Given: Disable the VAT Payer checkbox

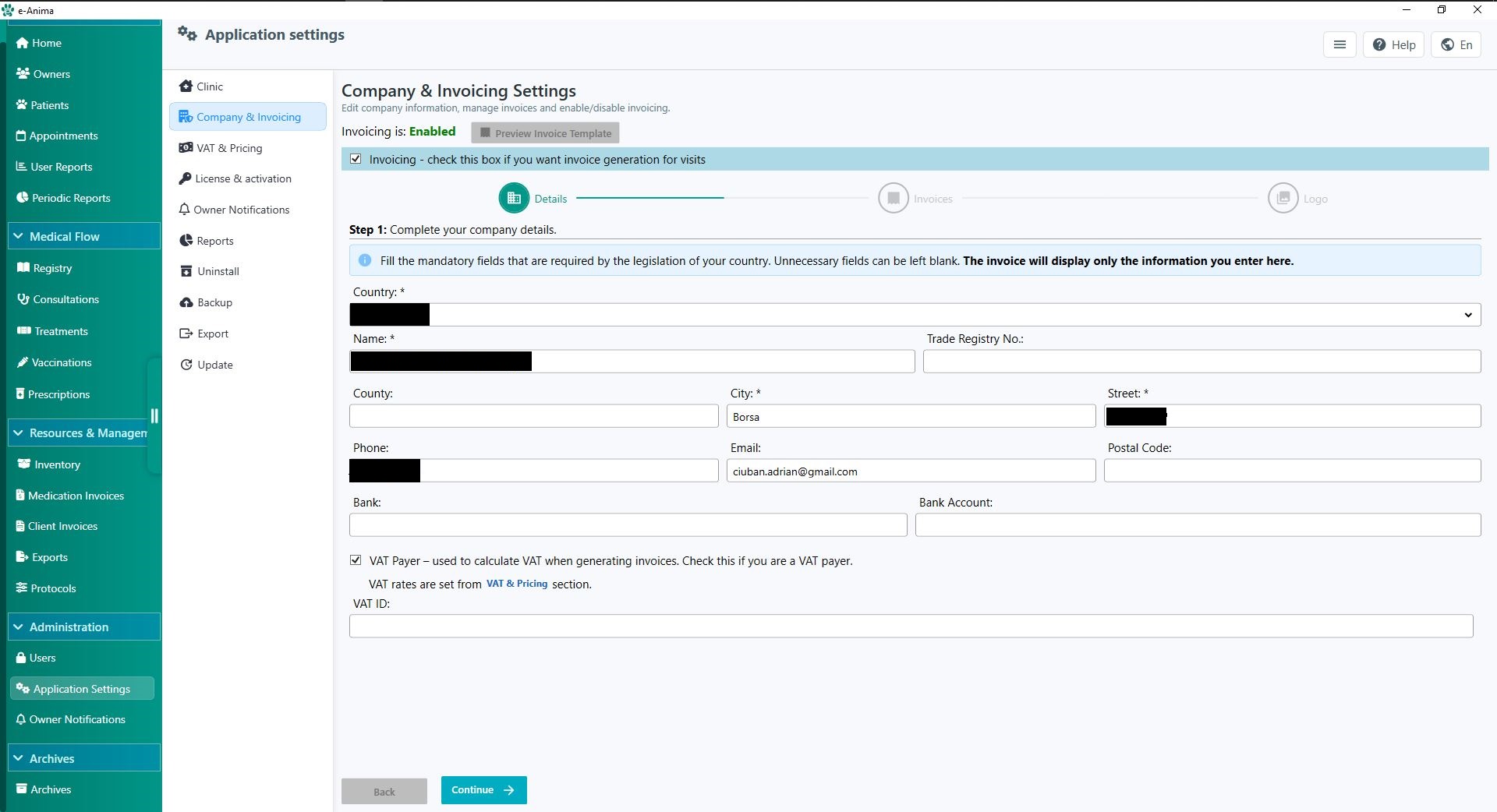Looking at the screenshot, I should point(356,560).
